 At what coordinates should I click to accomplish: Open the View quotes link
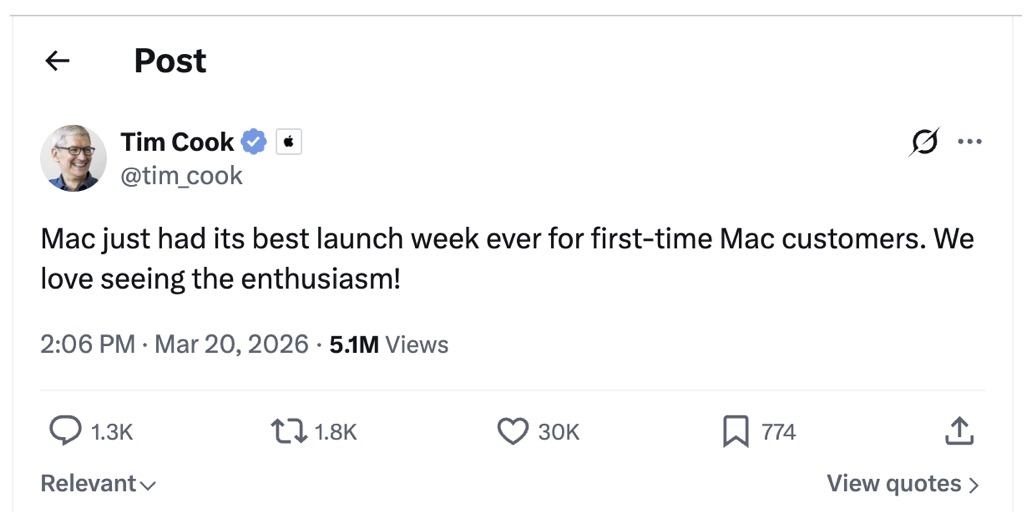tap(902, 484)
